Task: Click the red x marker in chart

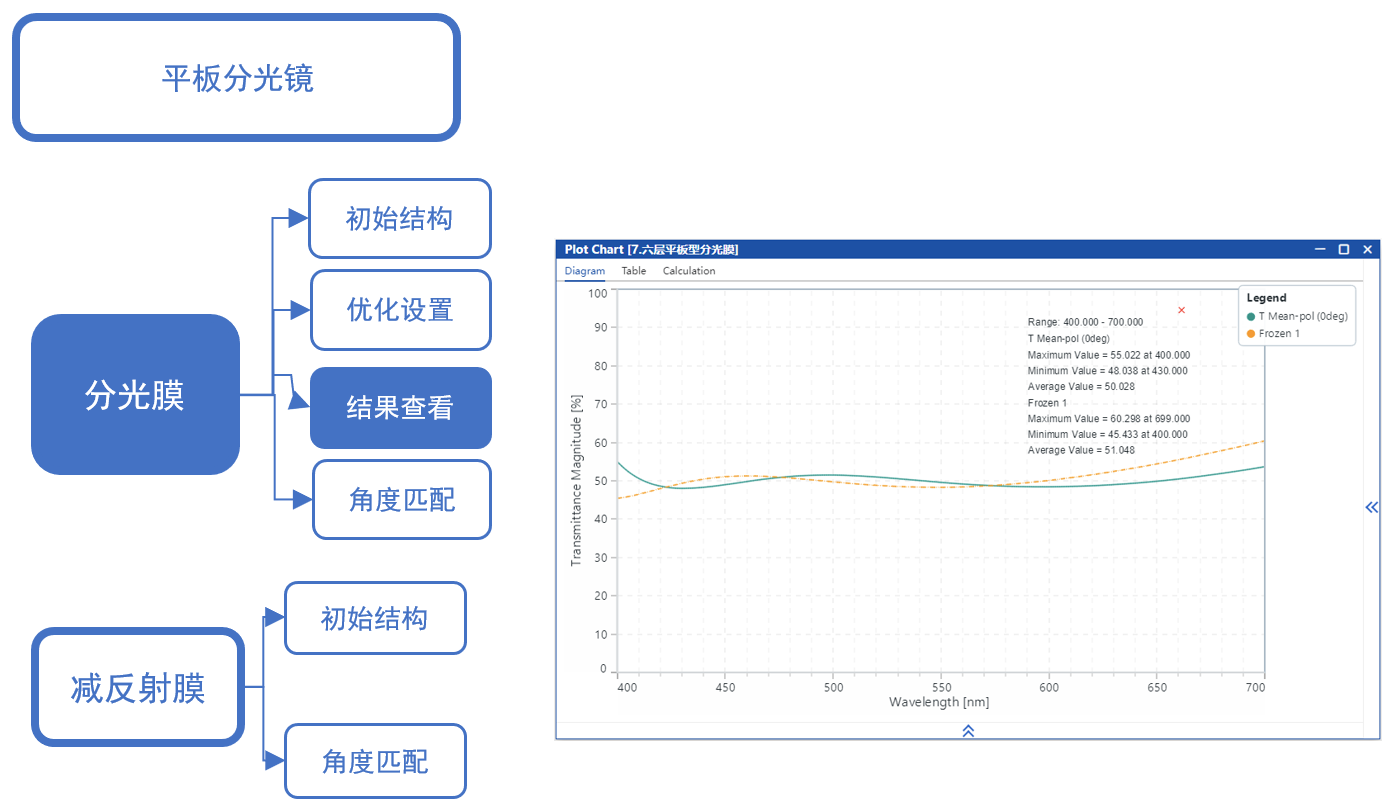Action: point(1181,310)
